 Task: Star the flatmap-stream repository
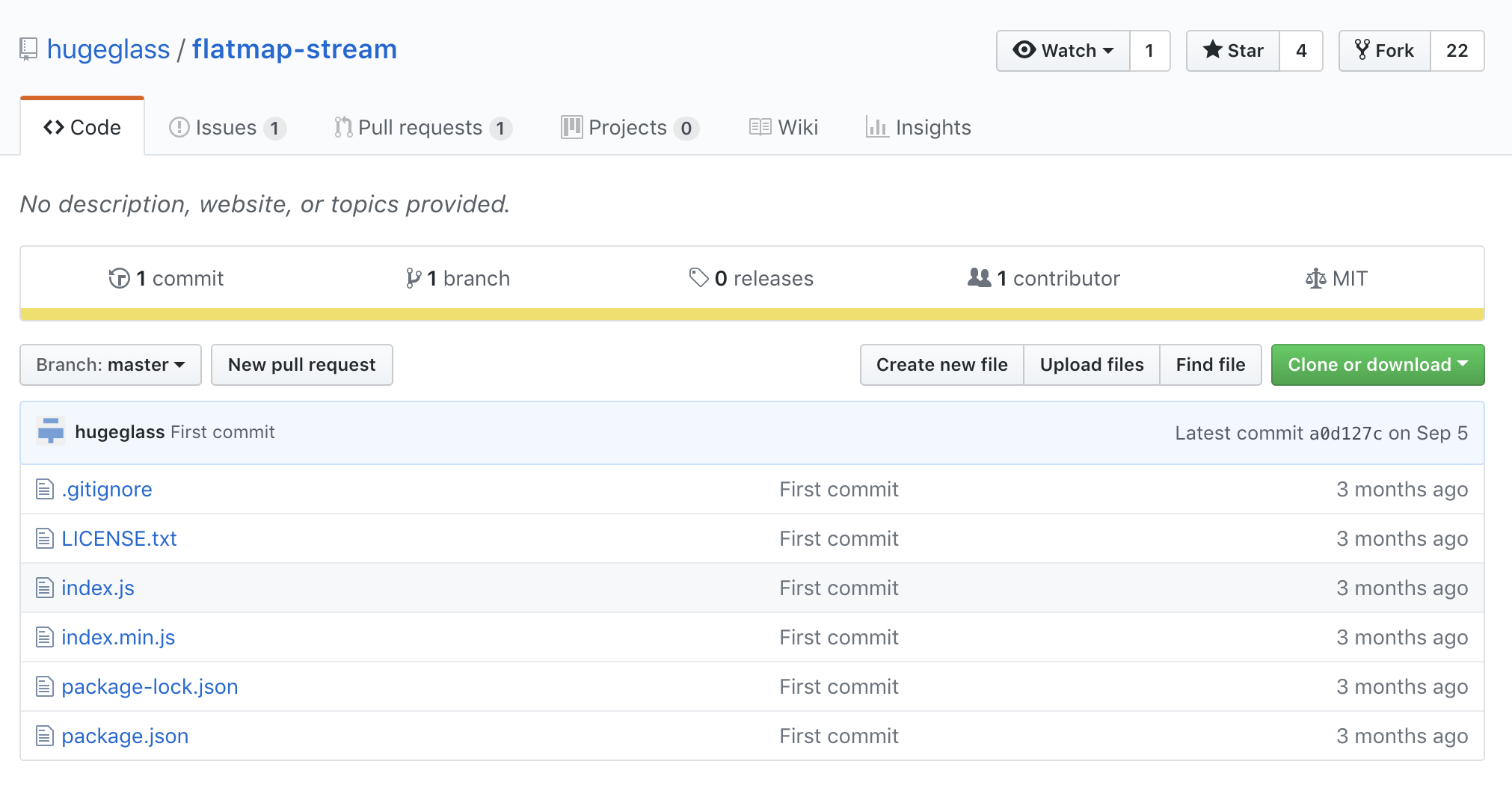pyautogui.click(x=1232, y=50)
